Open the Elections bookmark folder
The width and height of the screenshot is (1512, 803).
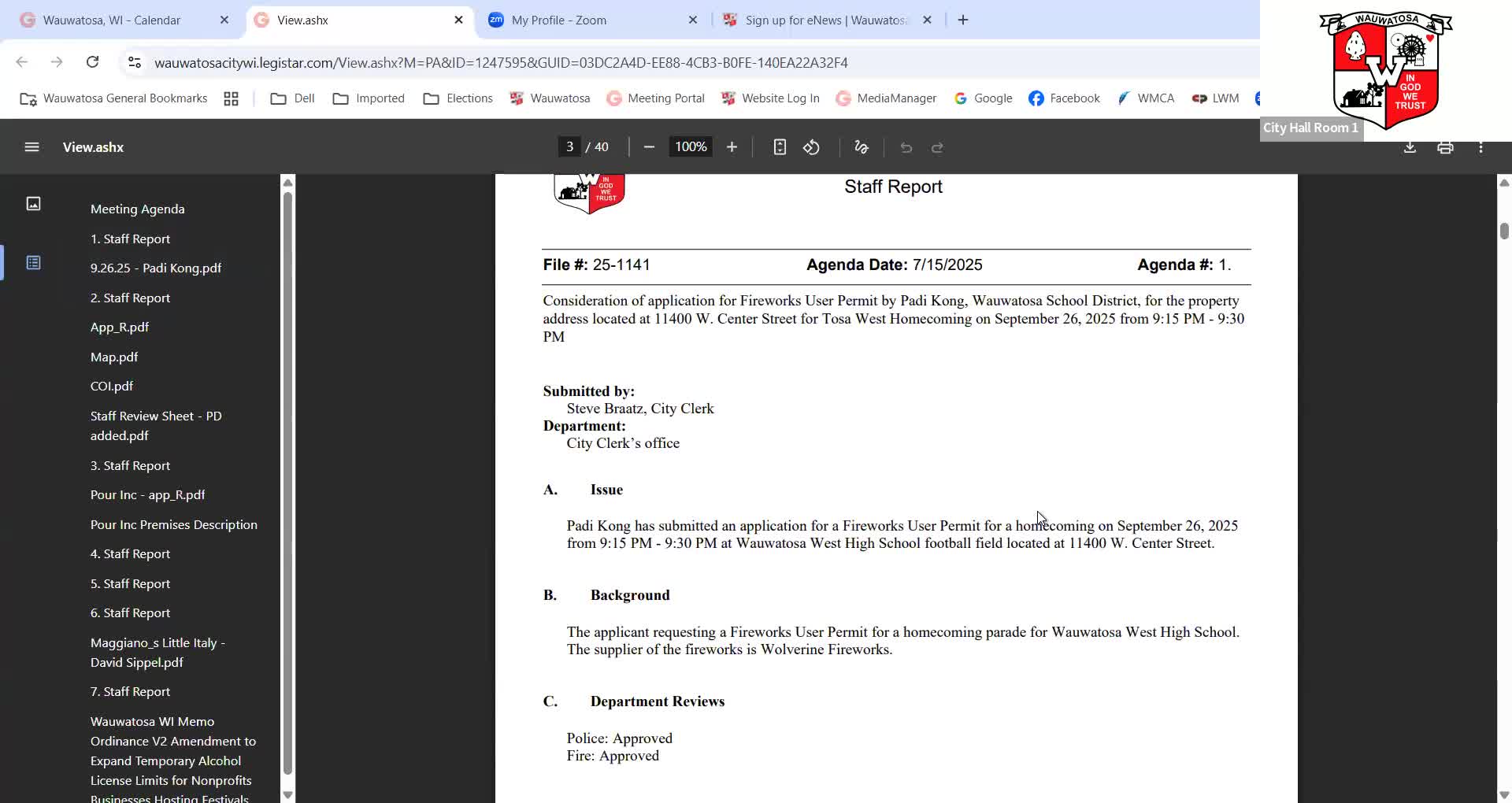pos(458,98)
